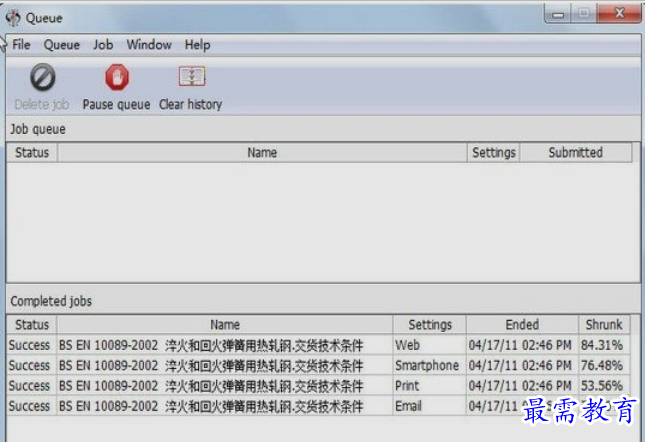Screen dimensions: 645x442
Task: Sort completed jobs by Ended column
Action: pos(522,324)
